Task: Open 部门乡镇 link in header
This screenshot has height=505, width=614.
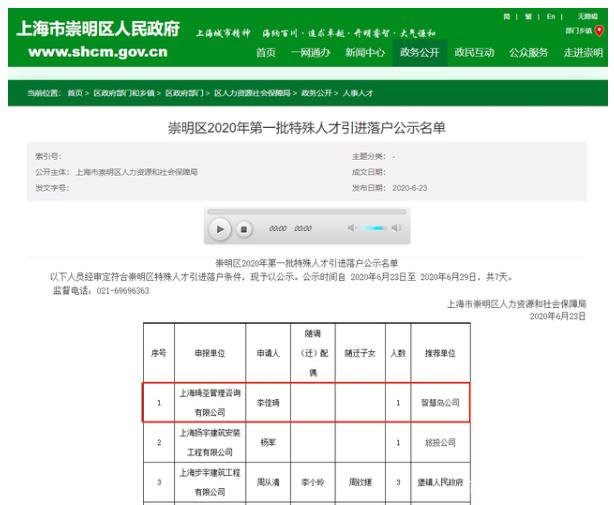Action: pyautogui.click(x=579, y=31)
